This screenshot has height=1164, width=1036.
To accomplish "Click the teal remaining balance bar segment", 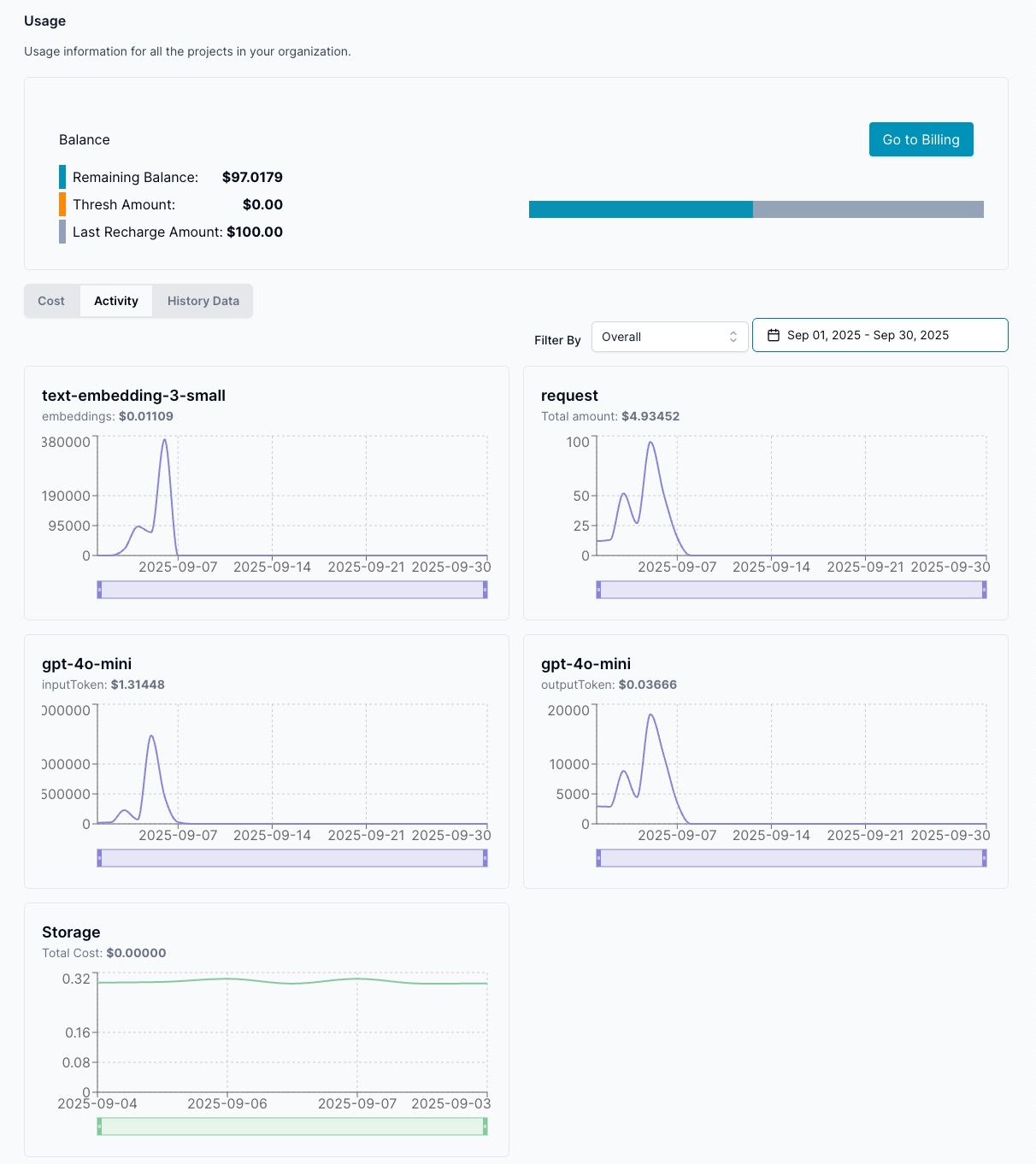I will [x=640, y=209].
